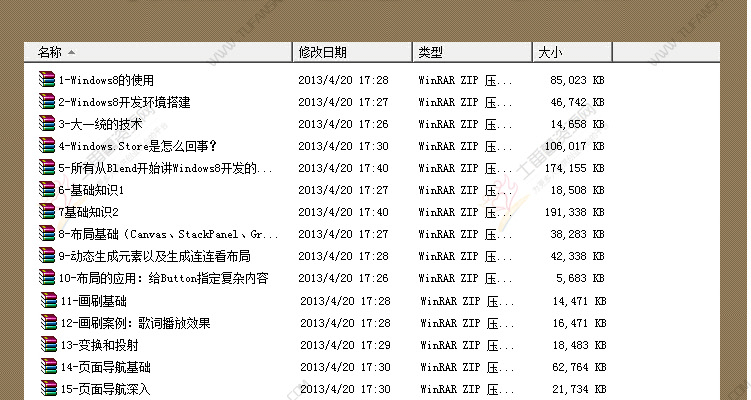This screenshot has height=400, width=751.
Task: Click the sort arrow in the 名称 header
Action: click(71, 52)
